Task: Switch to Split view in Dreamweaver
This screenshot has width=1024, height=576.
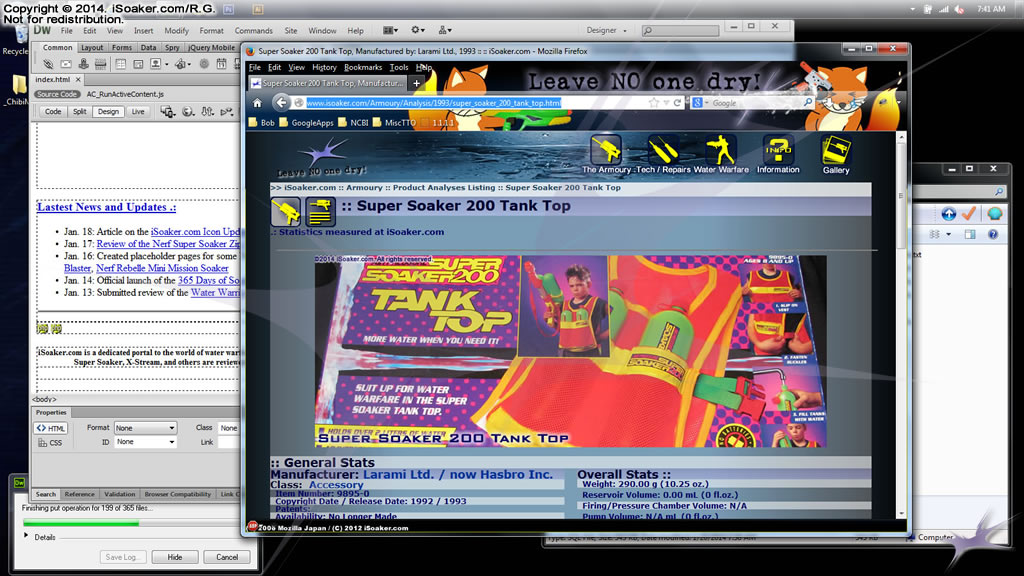Action: 80,112
